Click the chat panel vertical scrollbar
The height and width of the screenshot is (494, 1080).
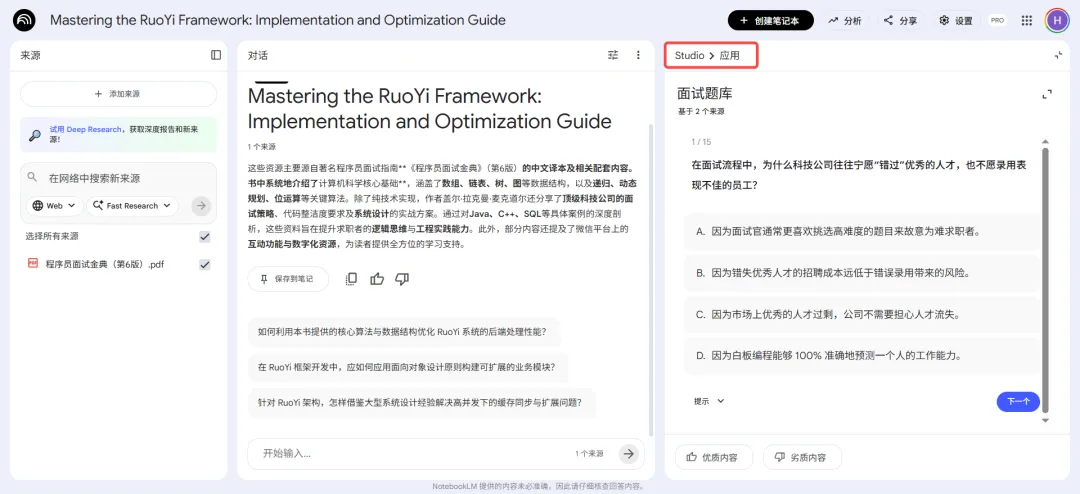tap(651, 279)
